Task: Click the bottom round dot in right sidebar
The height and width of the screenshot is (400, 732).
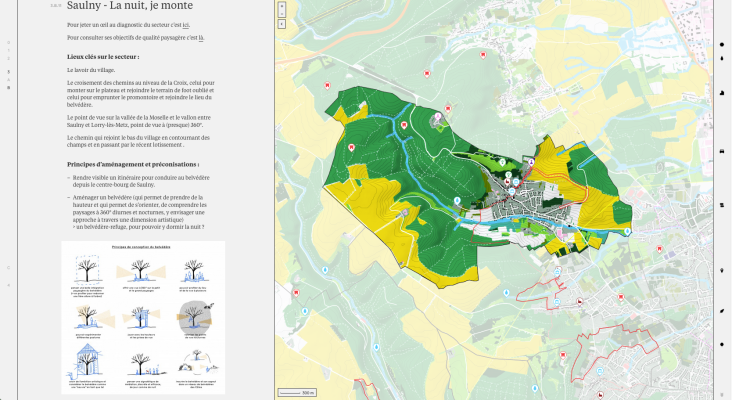Action: (722, 344)
